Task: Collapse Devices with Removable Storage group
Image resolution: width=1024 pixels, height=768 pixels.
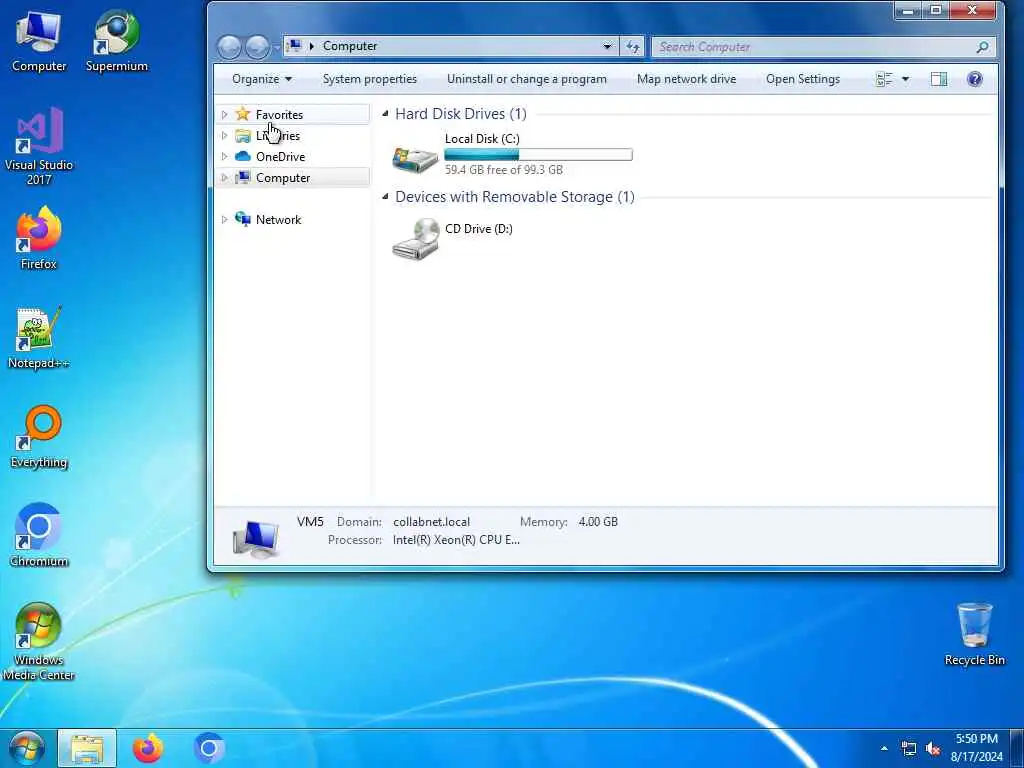Action: [385, 196]
